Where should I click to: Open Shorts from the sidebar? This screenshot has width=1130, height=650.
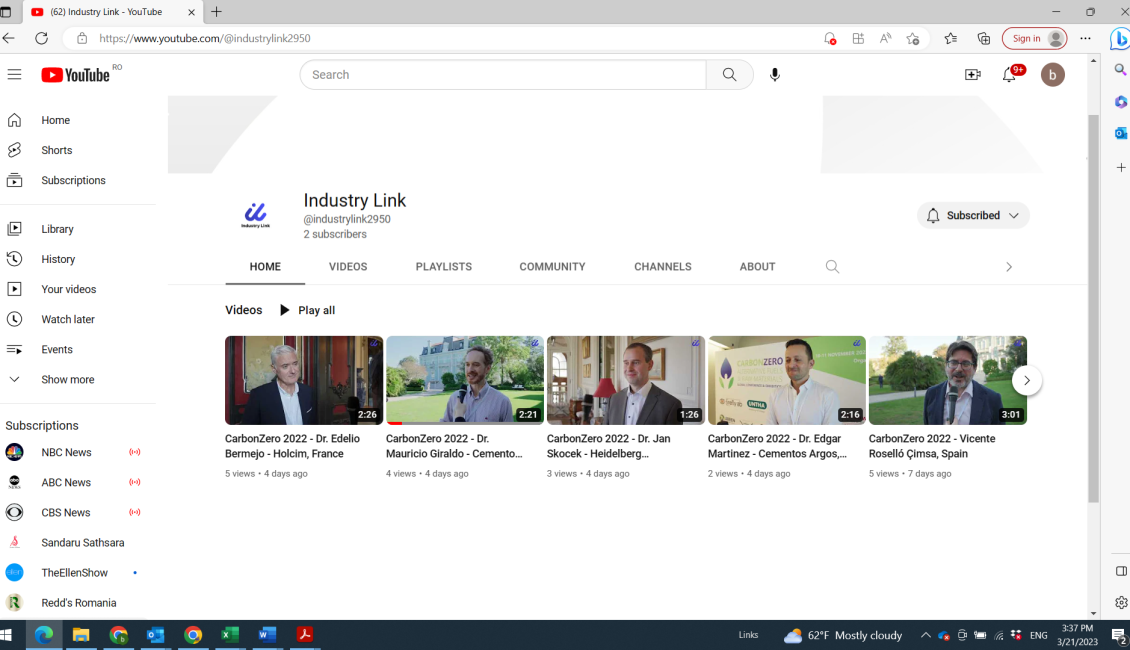(x=56, y=150)
